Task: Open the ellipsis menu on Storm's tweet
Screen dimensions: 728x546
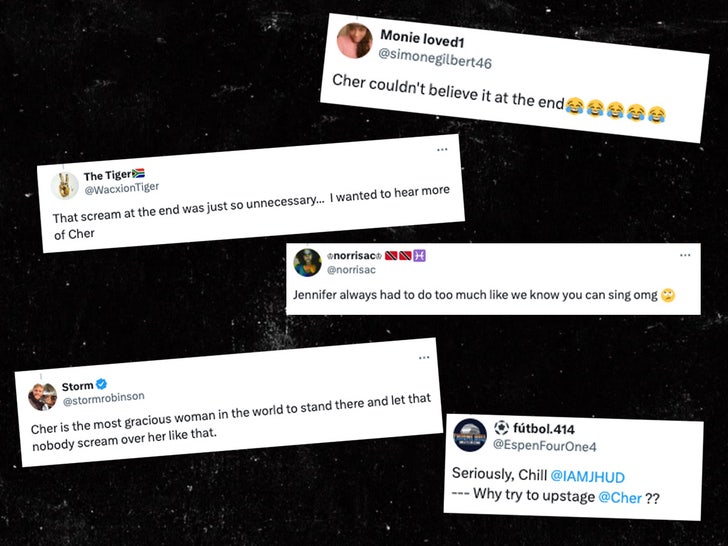Action: [x=424, y=357]
